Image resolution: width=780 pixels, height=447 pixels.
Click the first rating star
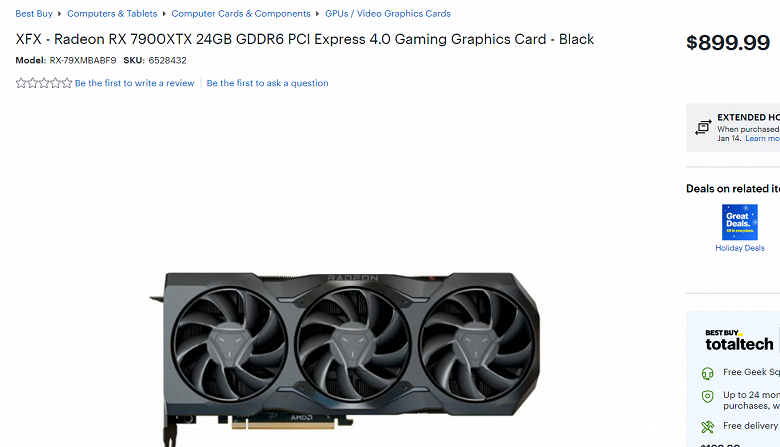pyautogui.click(x=21, y=83)
